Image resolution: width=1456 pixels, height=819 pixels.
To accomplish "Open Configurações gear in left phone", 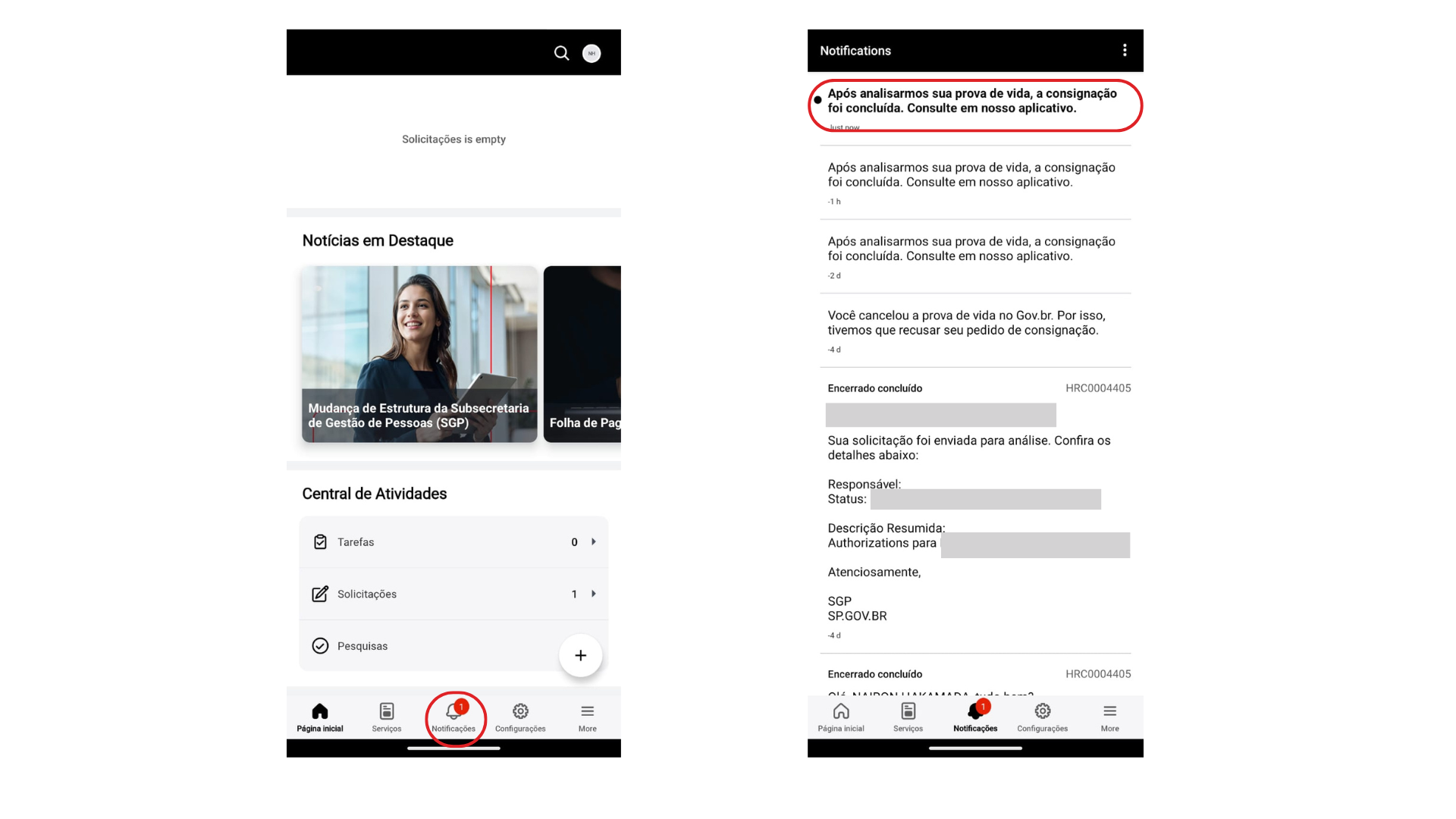I will coord(520,716).
